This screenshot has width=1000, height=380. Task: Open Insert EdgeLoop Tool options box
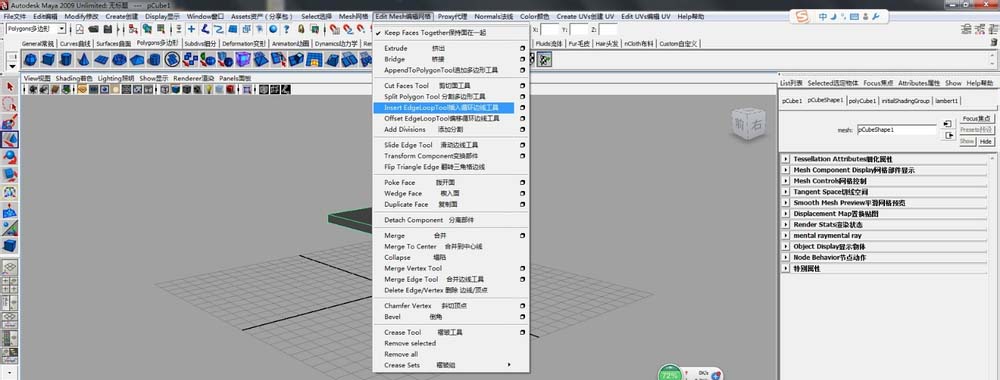(x=522, y=108)
